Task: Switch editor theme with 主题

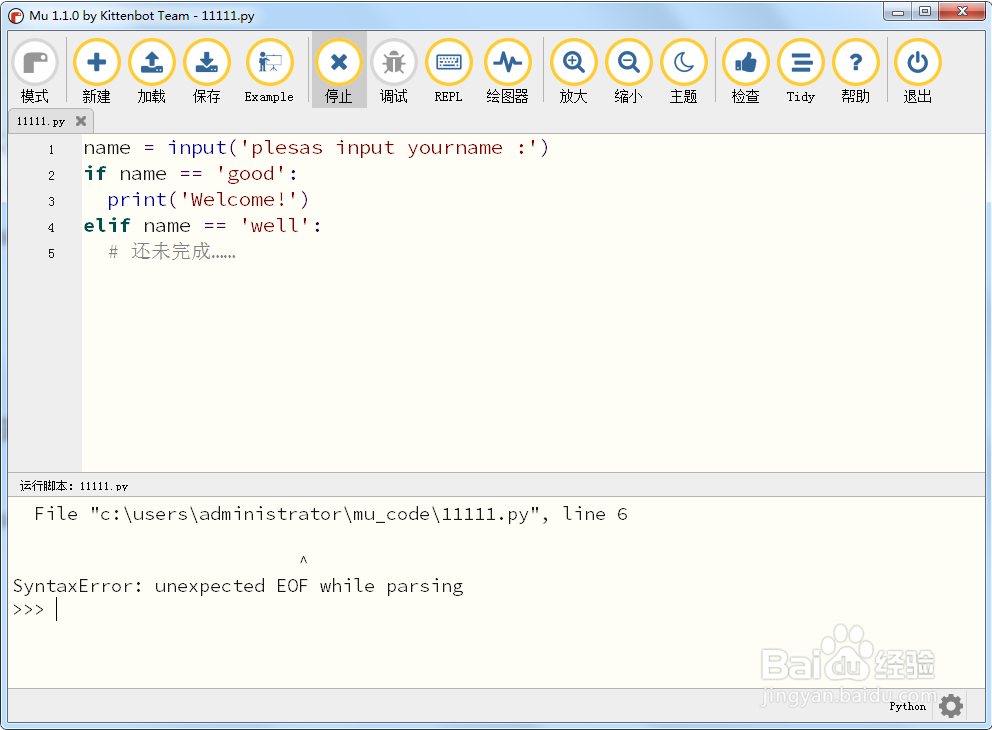Action: click(x=683, y=62)
